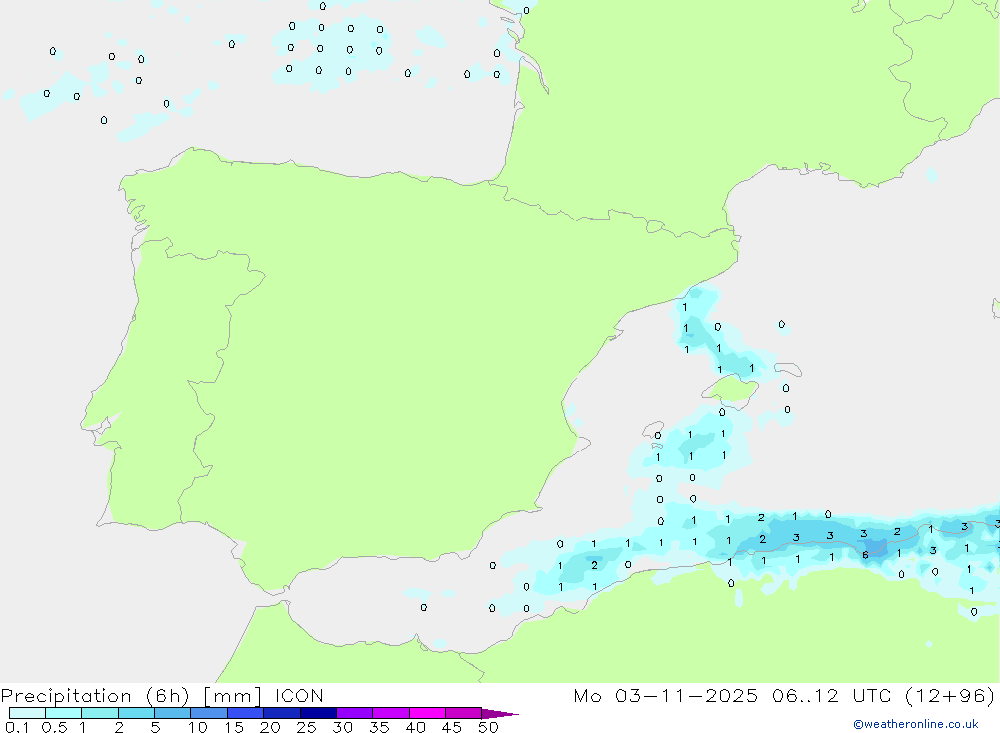The height and width of the screenshot is (733, 1000).
Task: Click the "30" legend scale label
Action: click(343, 727)
